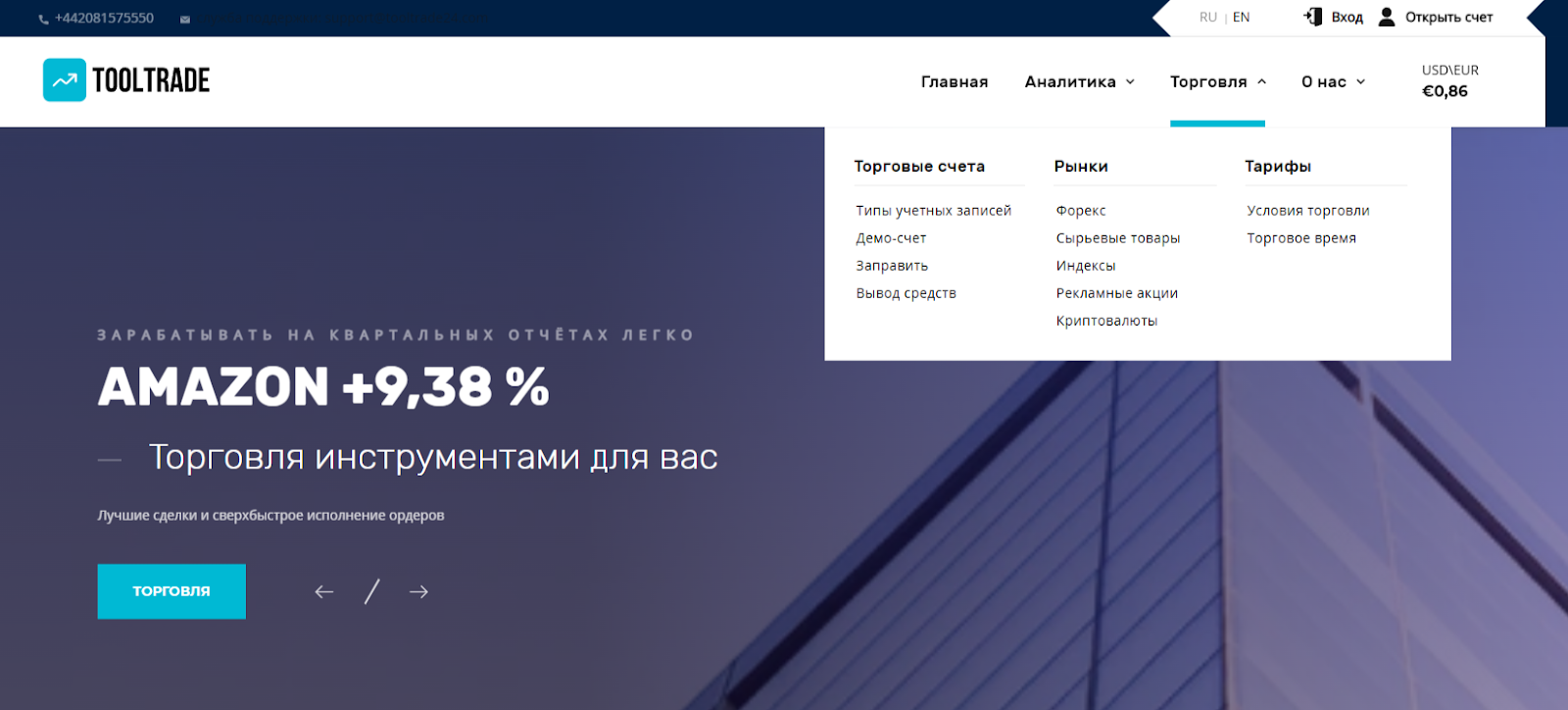Switch language to RU
This screenshot has height=710, width=1568.
1208,18
